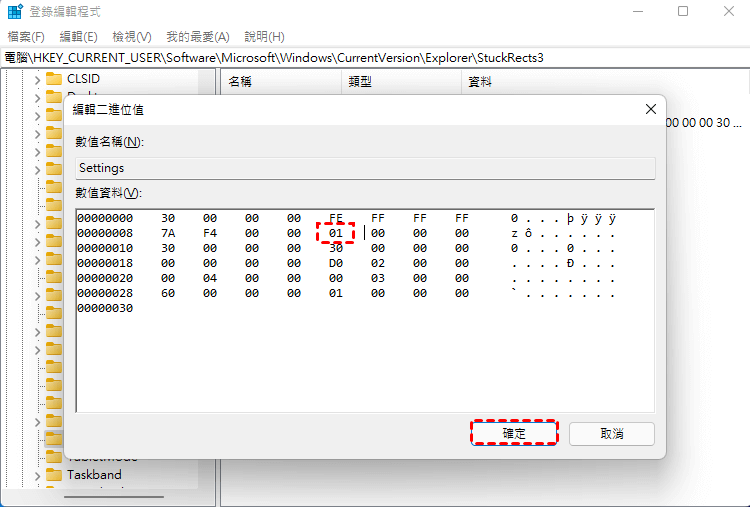Open the 檔案(F) menu
Screen dimensions: 750x507
tap(26, 37)
